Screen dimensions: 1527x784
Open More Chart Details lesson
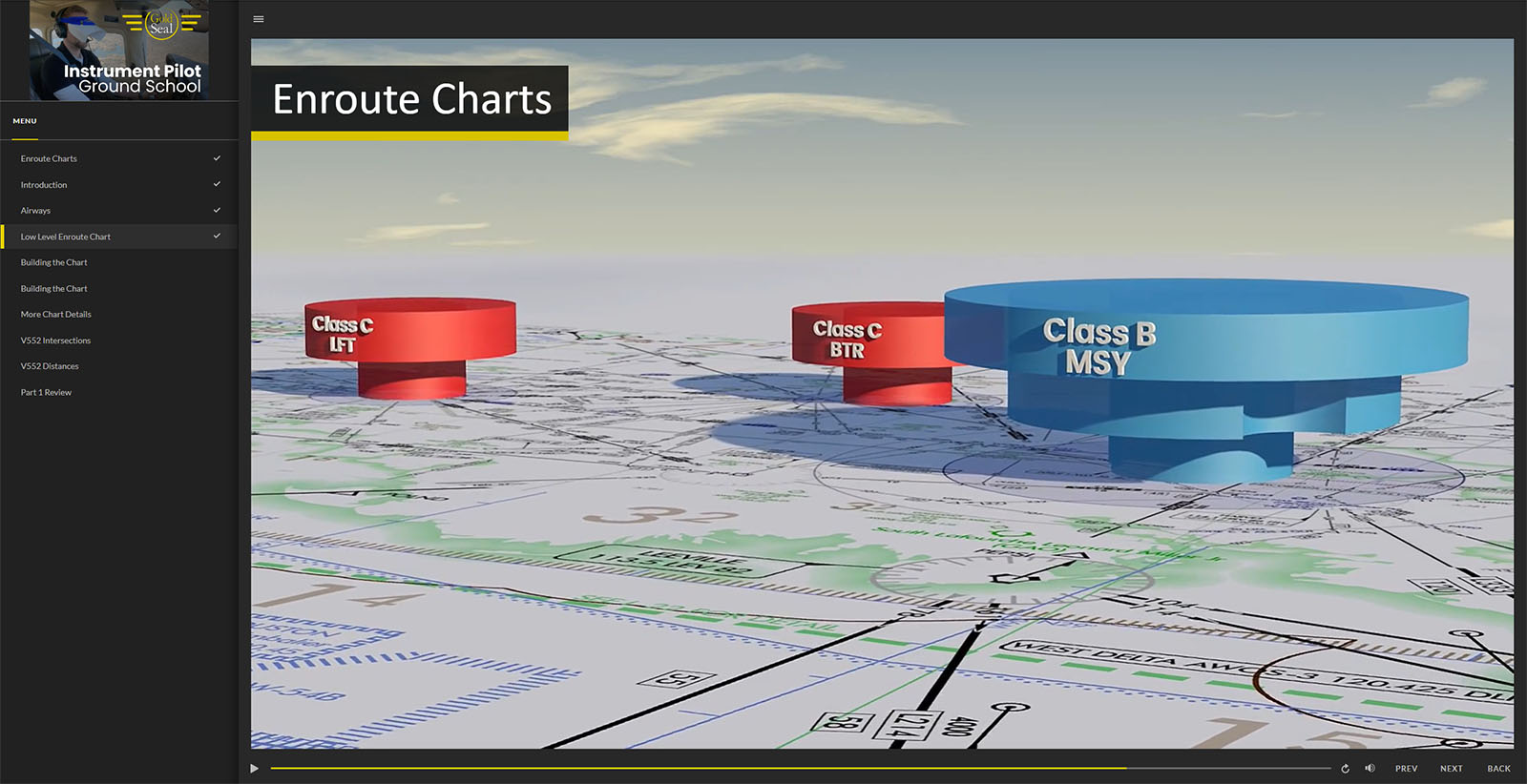(56, 314)
